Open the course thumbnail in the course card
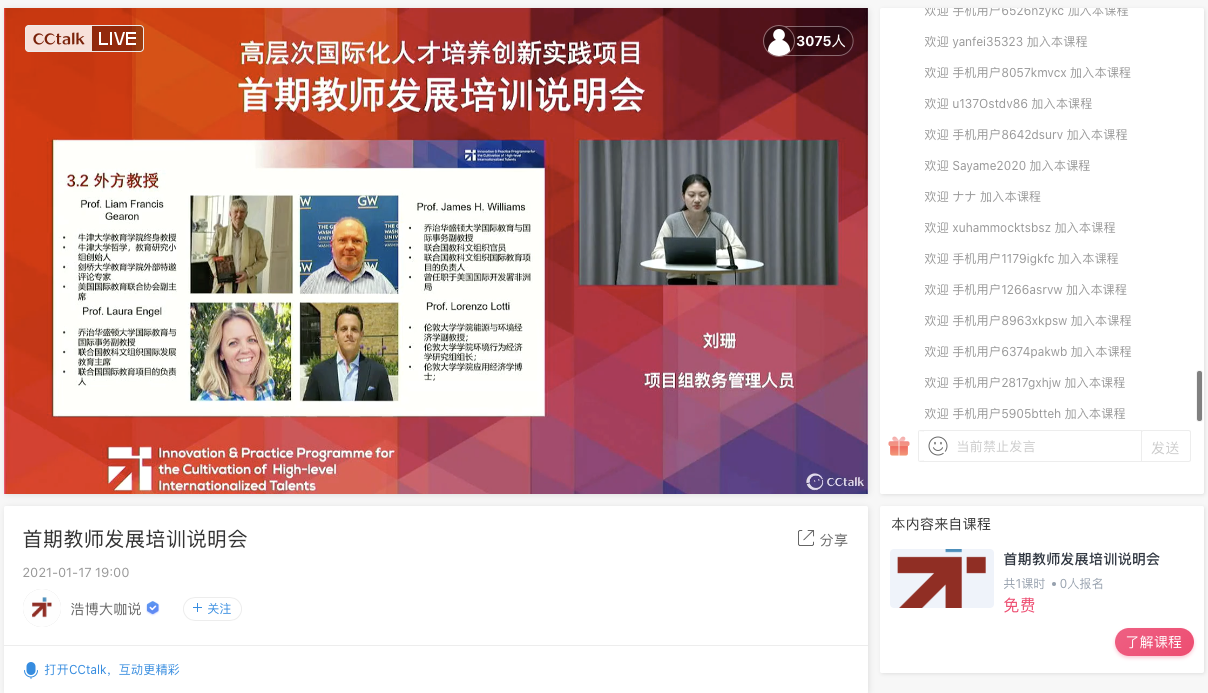 coord(941,578)
